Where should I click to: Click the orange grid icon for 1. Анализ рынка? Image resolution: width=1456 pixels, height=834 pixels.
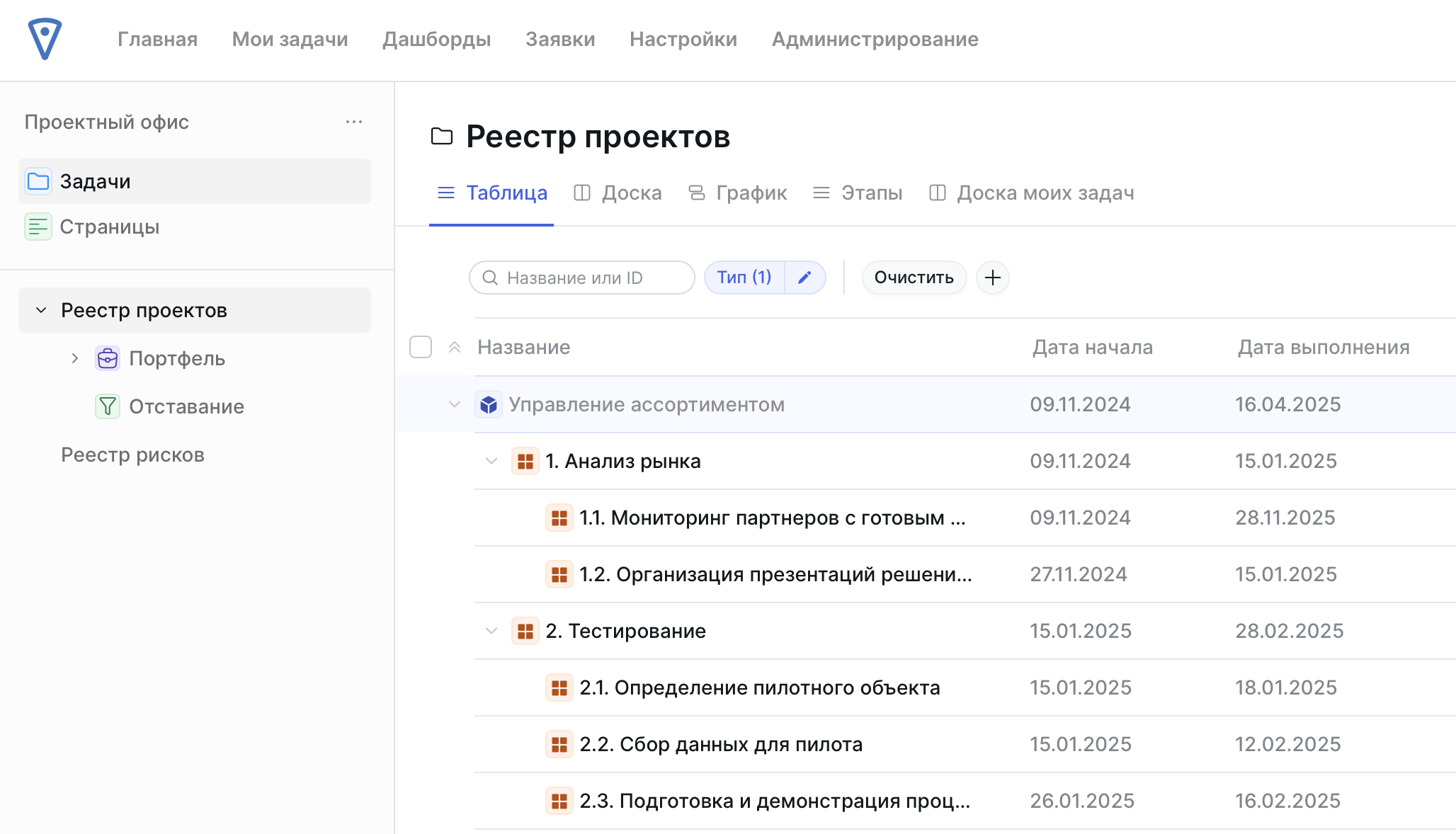coord(525,461)
